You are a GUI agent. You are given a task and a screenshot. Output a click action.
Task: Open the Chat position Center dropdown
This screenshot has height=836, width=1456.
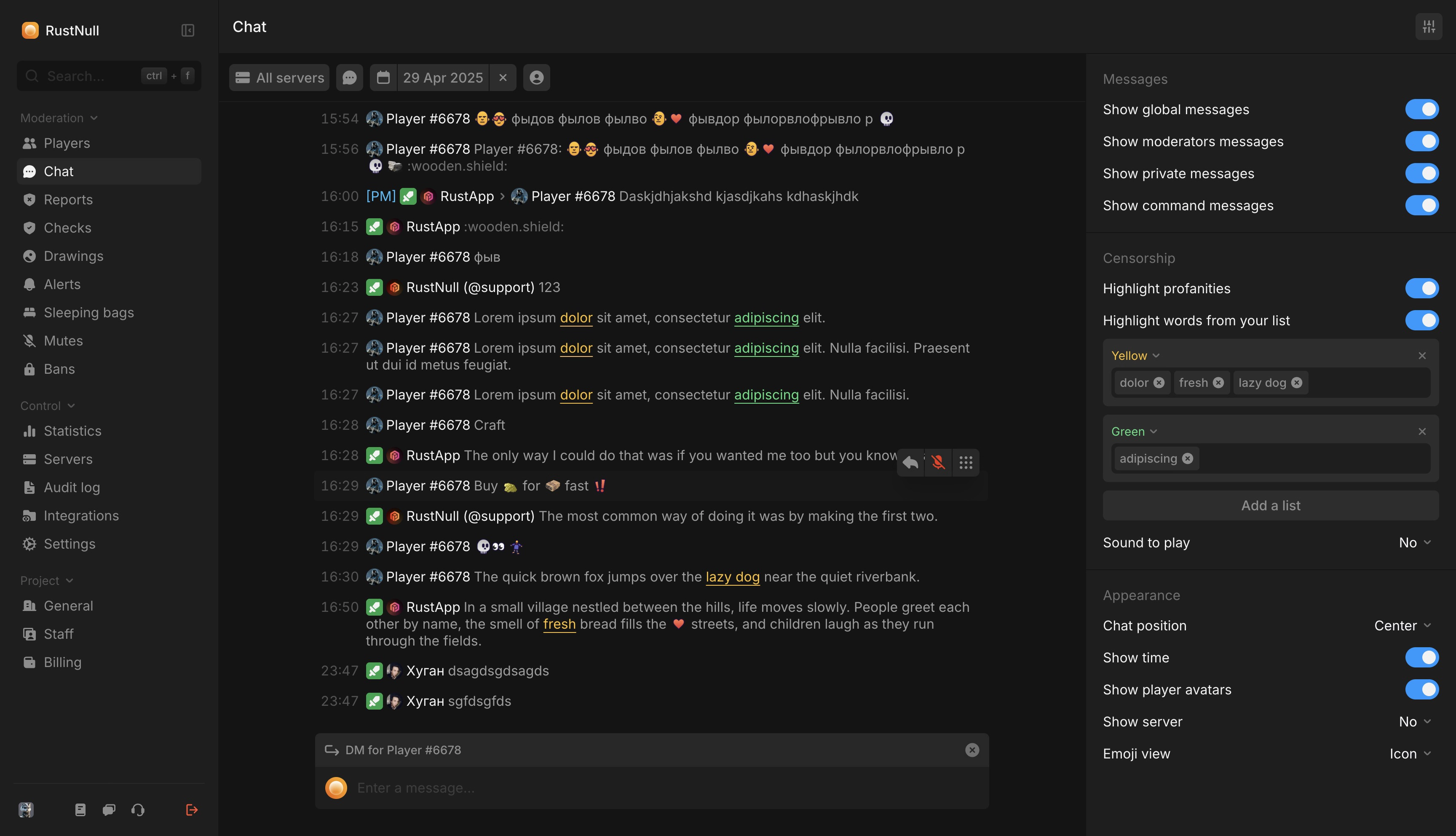click(x=1402, y=626)
